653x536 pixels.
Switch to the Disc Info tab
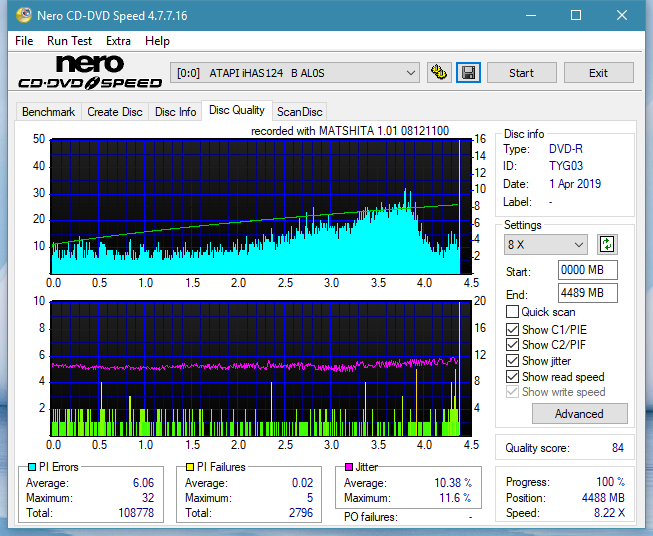pyautogui.click(x=175, y=112)
